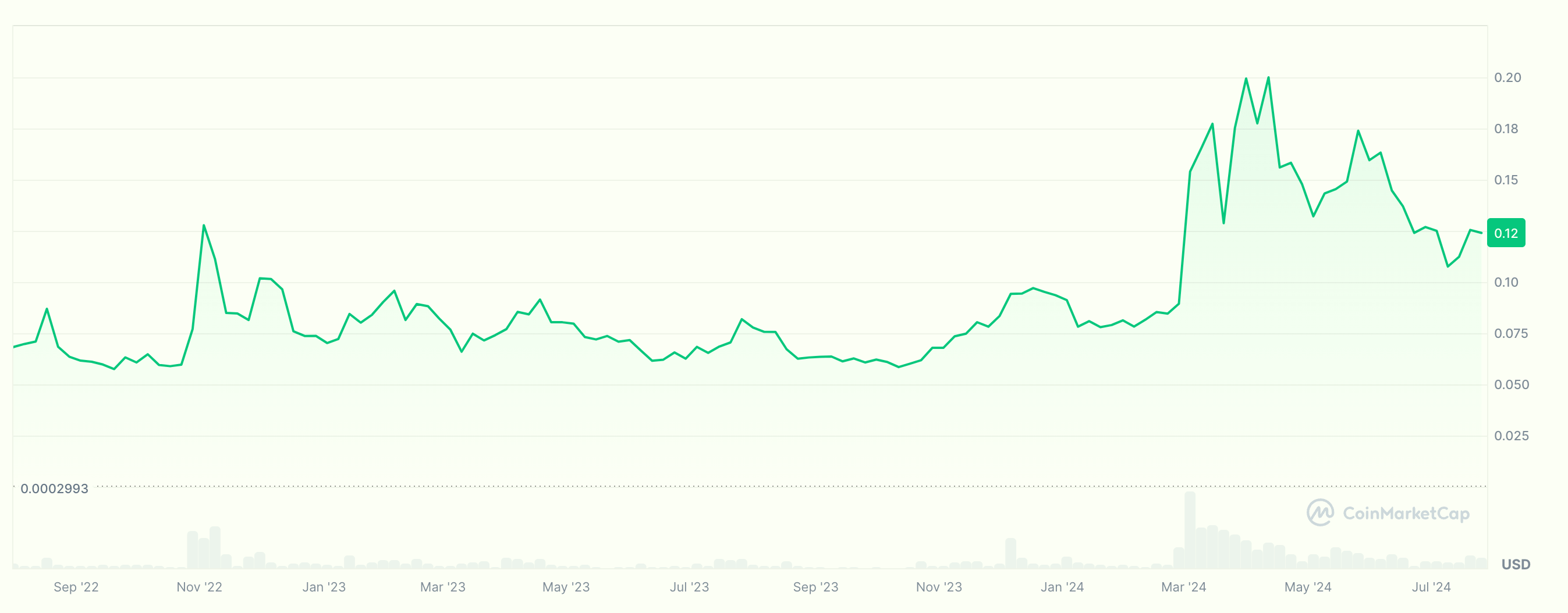The width and height of the screenshot is (1568, 613).
Task: Click the 0.20 price axis label
Action: [1507, 78]
